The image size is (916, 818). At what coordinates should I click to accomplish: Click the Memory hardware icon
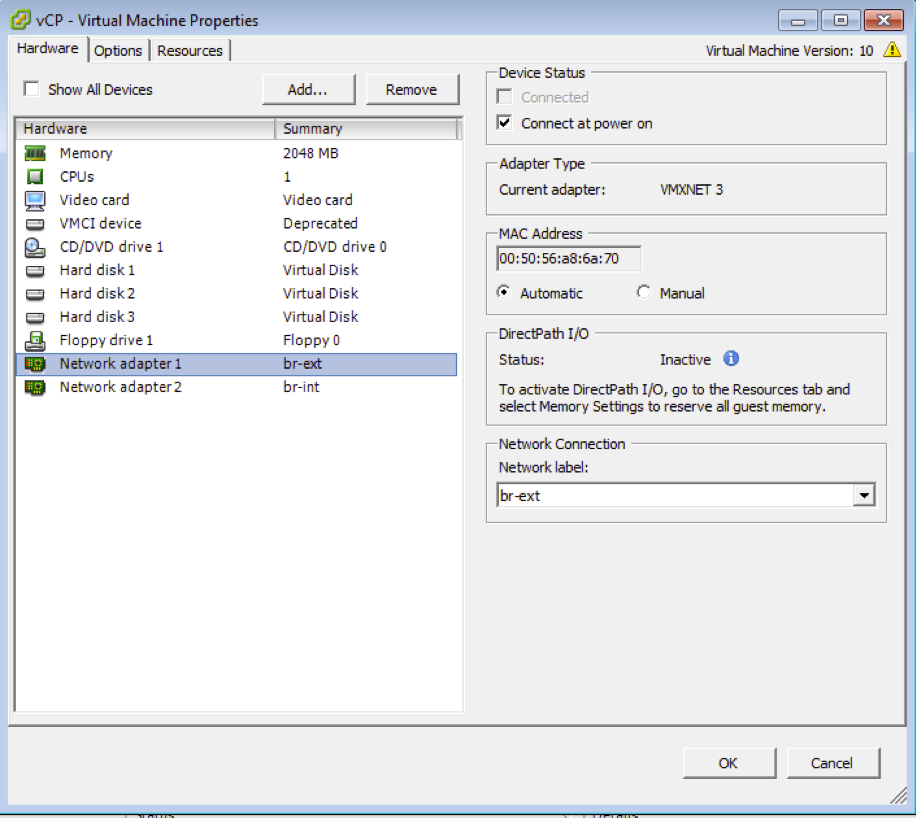pyautogui.click(x=35, y=154)
